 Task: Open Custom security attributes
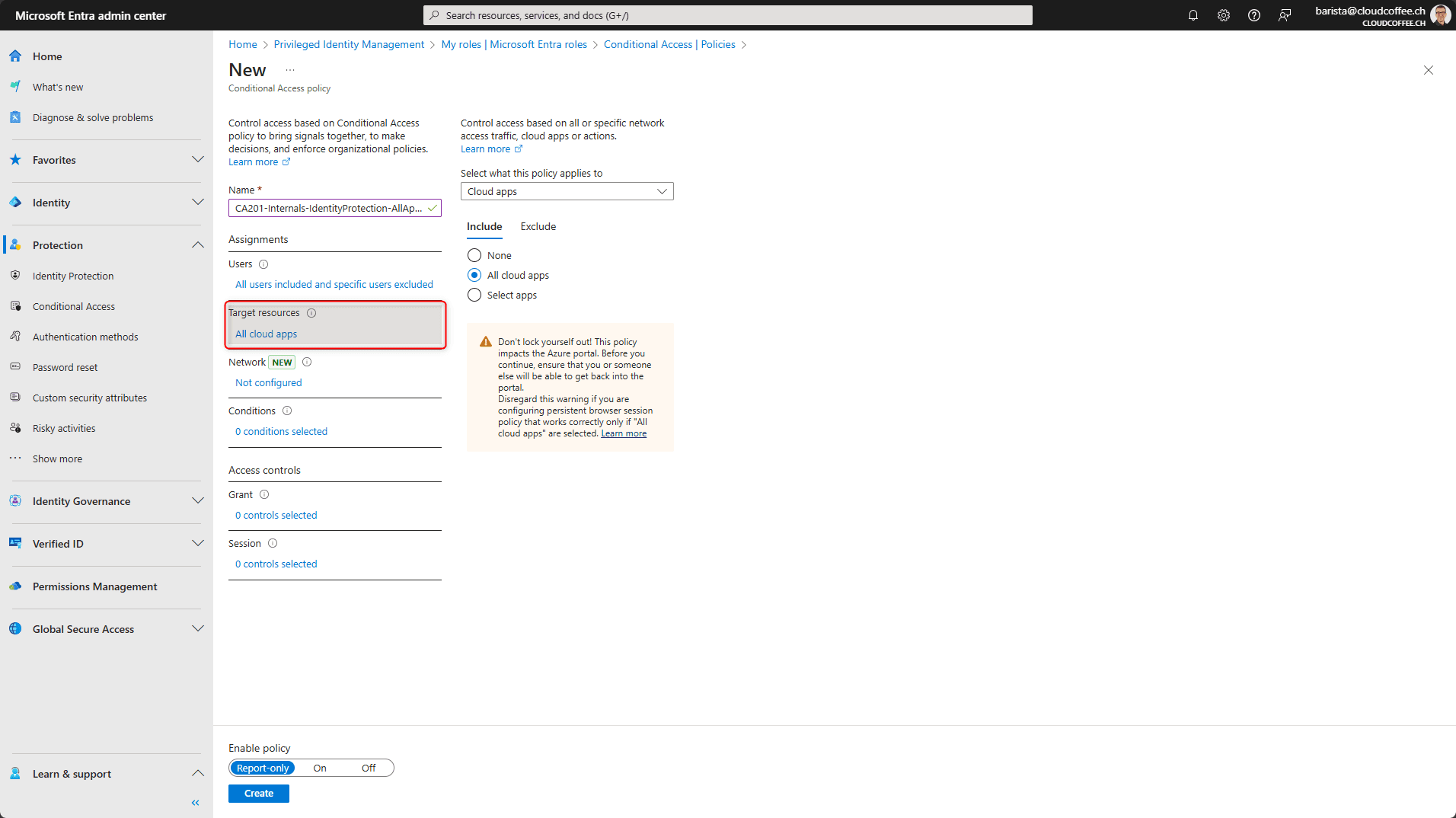89,397
